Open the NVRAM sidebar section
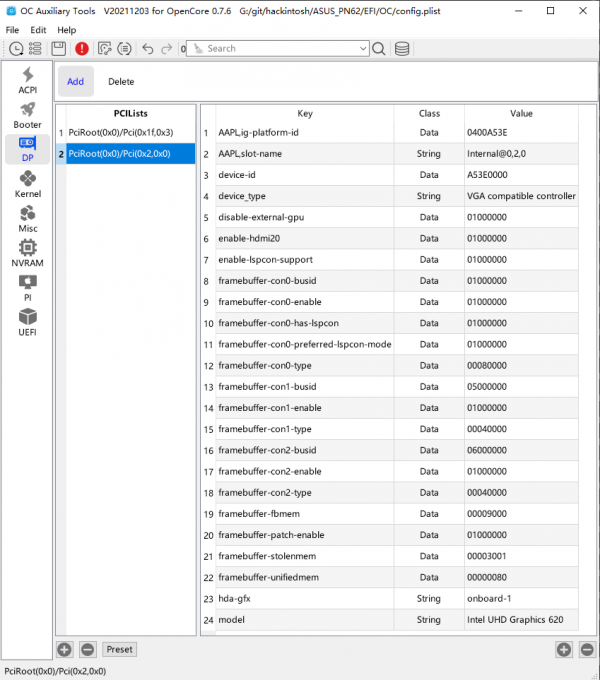The height and width of the screenshot is (680, 600). [x=28, y=253]
